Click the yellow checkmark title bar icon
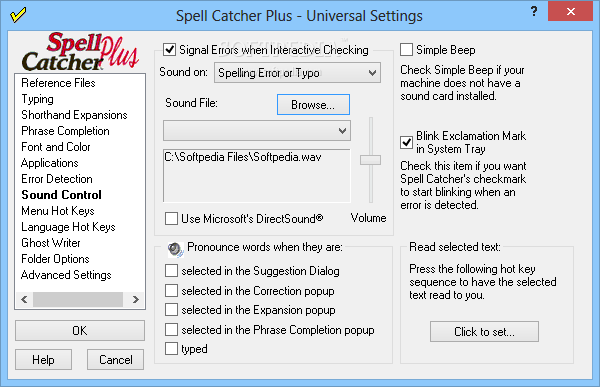This screenshot has width=600, height=387. pyautogui.click(x=18, y=15)
